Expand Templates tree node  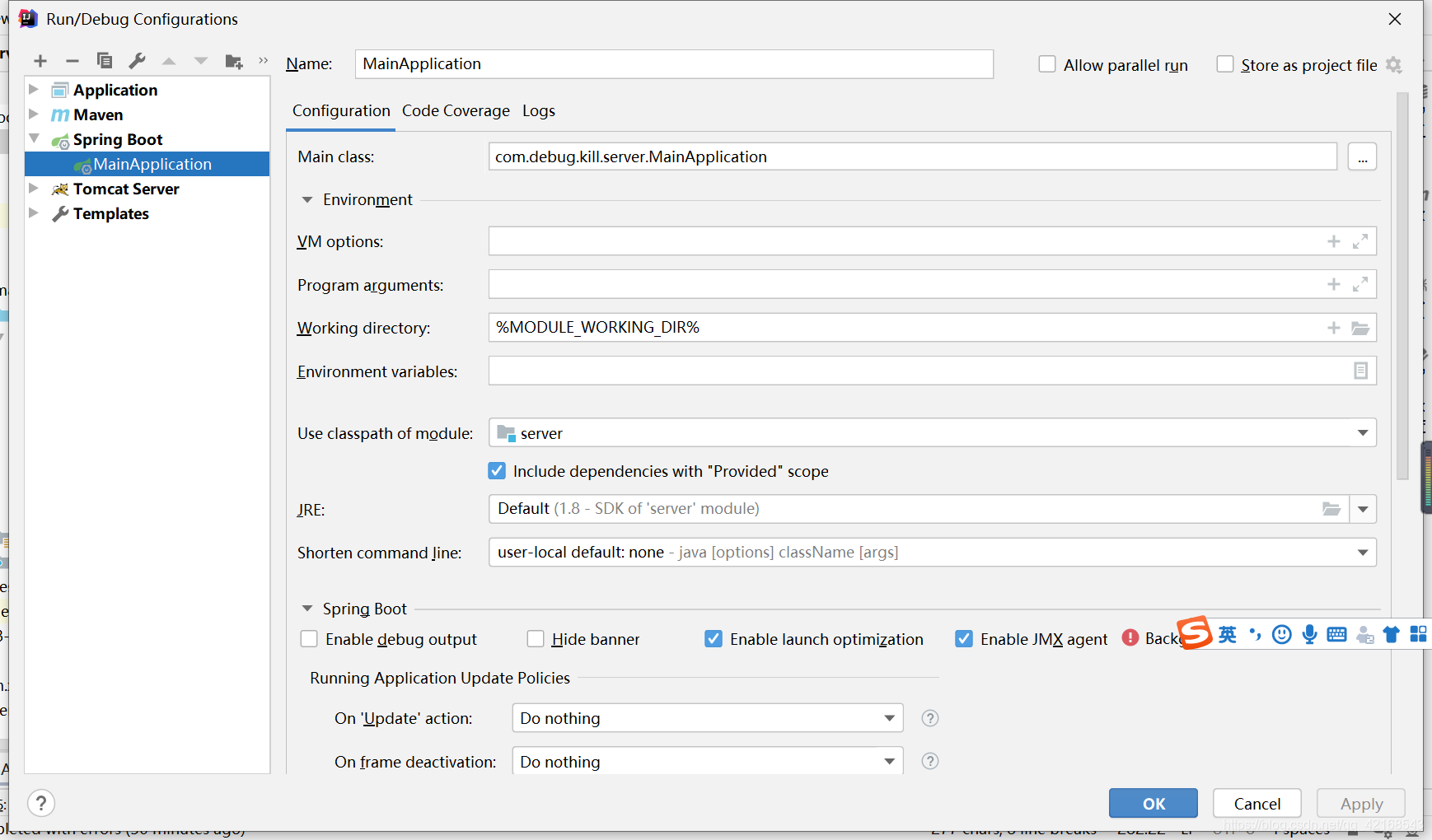(34, 212)
